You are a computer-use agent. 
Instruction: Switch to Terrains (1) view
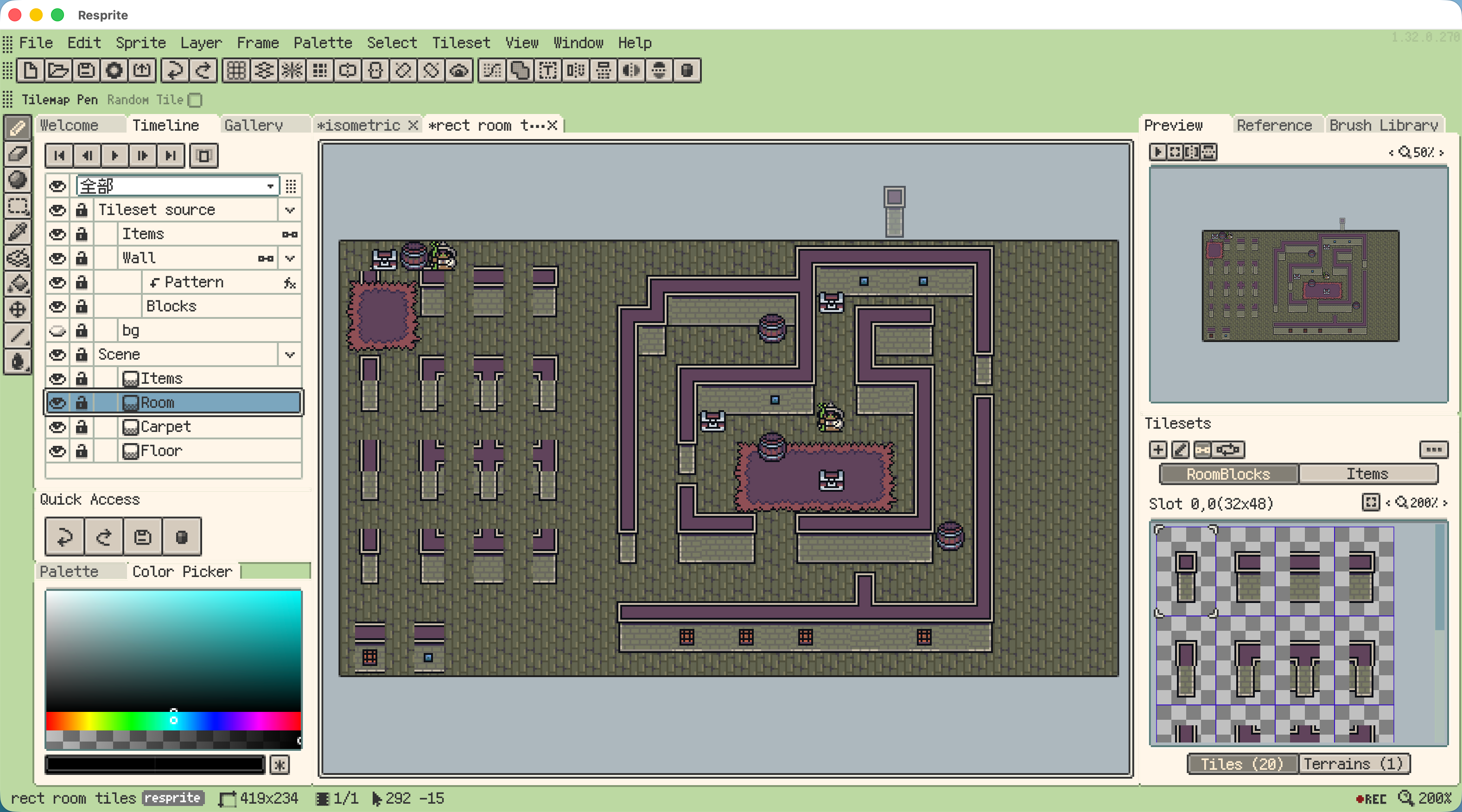(1353, 764)
